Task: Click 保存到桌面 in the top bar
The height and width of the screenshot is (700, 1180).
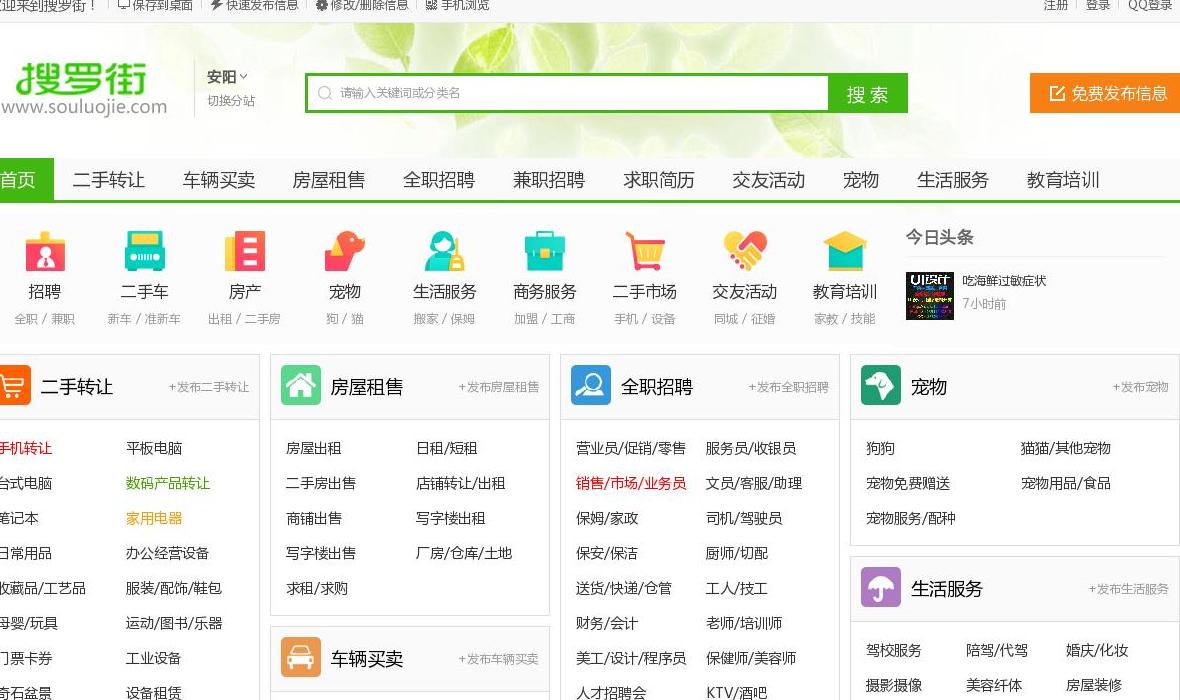Action: pos(156,5)
